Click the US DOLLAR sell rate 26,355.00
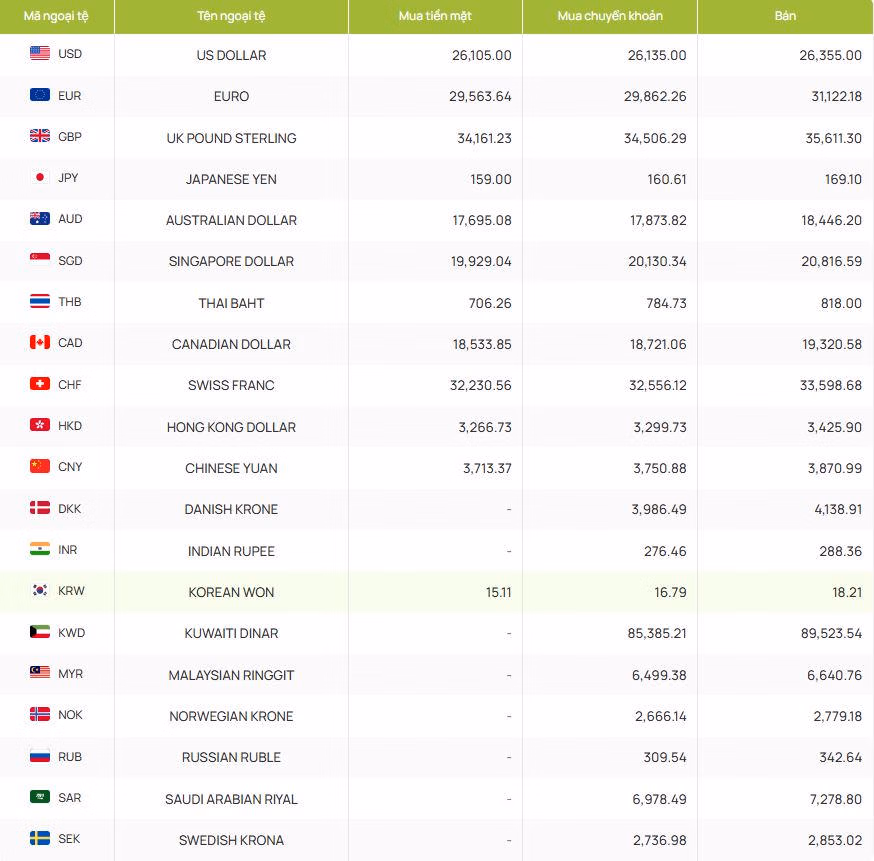 pos(830,55)
